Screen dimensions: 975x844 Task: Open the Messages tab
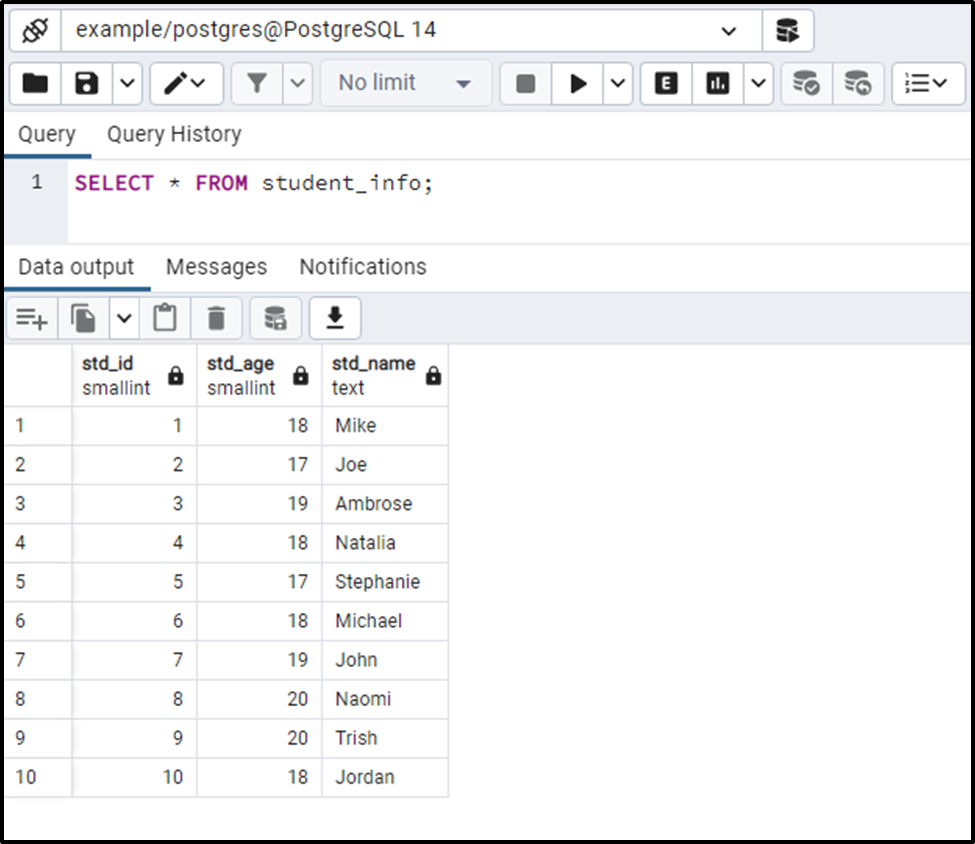(x=216, y=267)
